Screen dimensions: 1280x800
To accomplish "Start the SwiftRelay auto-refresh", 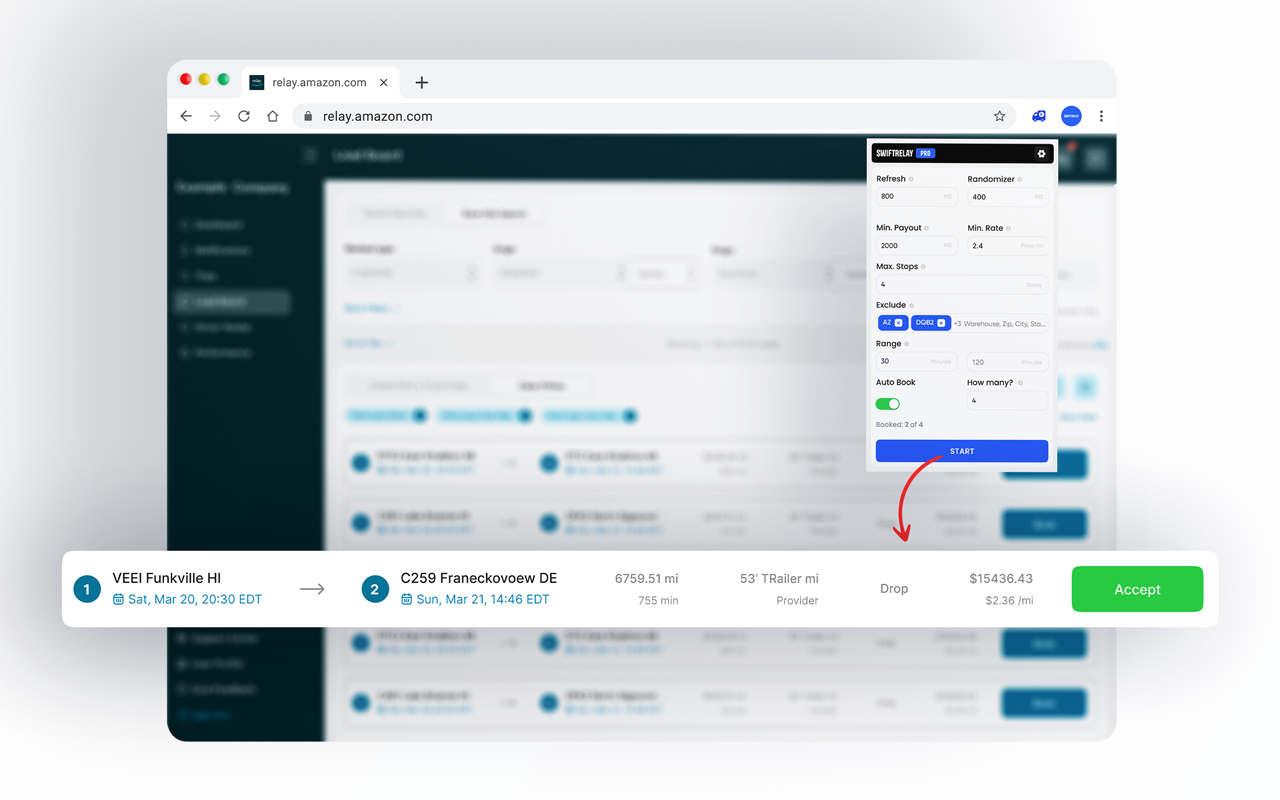I will [962, 451].
